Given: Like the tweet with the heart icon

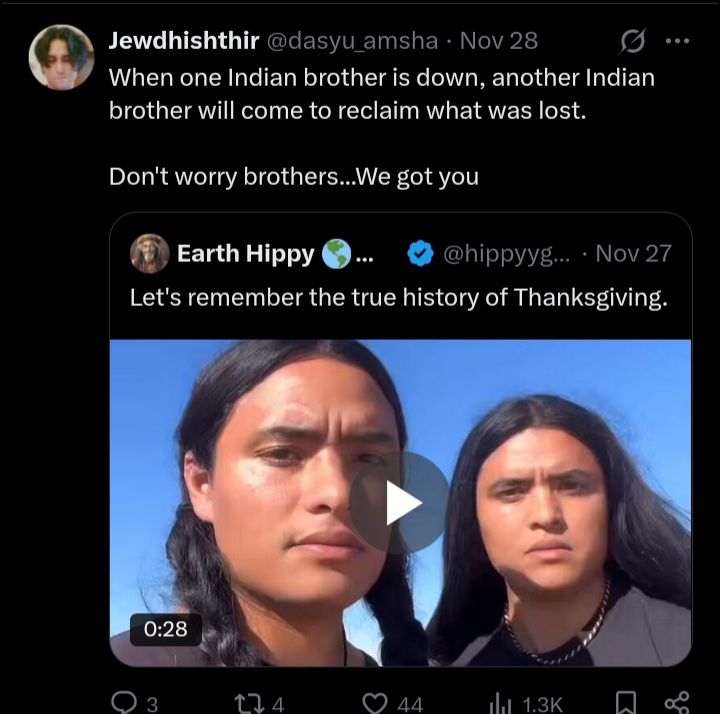Looking at the screenshot, I should point(375,702).
